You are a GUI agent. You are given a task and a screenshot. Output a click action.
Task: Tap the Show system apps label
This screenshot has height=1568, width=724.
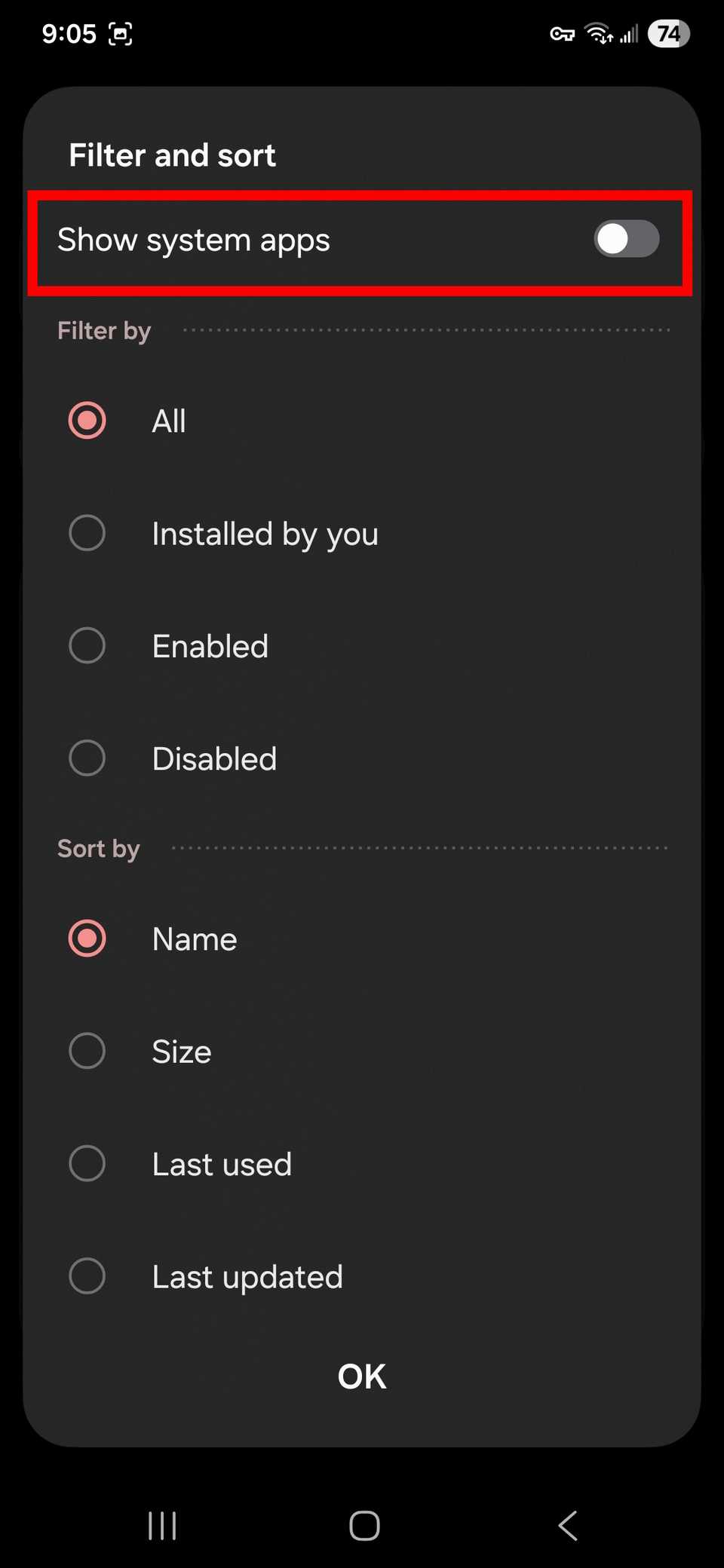[194, 240]
